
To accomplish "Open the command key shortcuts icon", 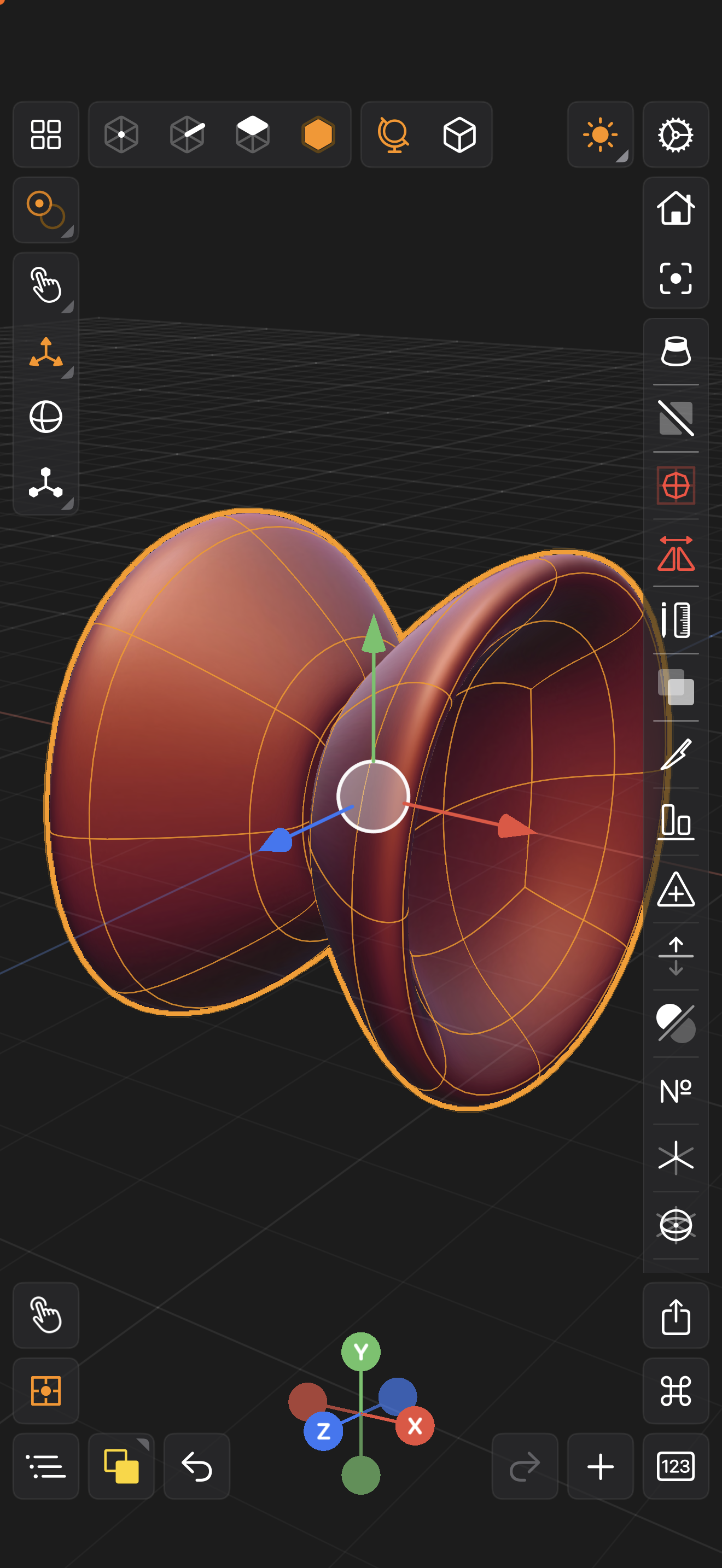I will (676, 1391).
